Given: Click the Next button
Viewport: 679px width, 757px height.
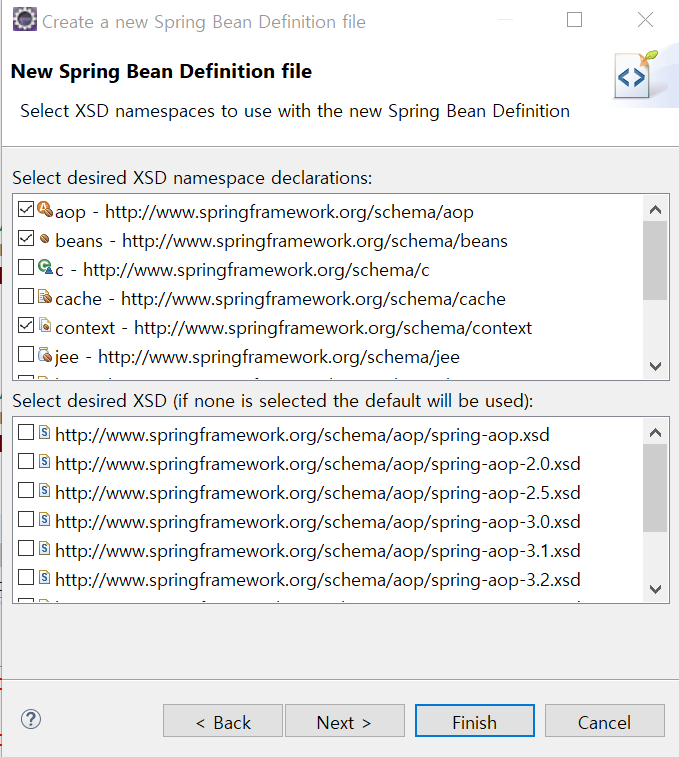Looking at the screenshot, I should point(345,720).
